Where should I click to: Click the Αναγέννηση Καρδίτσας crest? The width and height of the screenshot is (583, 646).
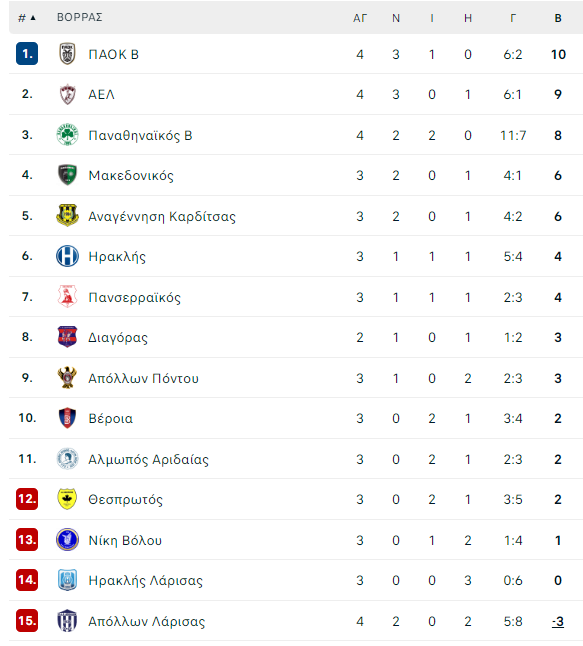(67, 215)
